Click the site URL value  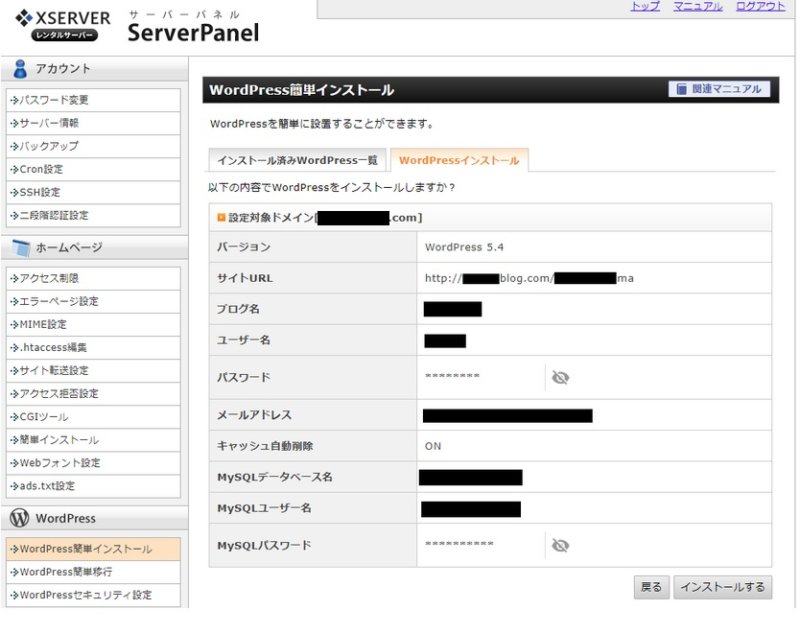point(529,278)
